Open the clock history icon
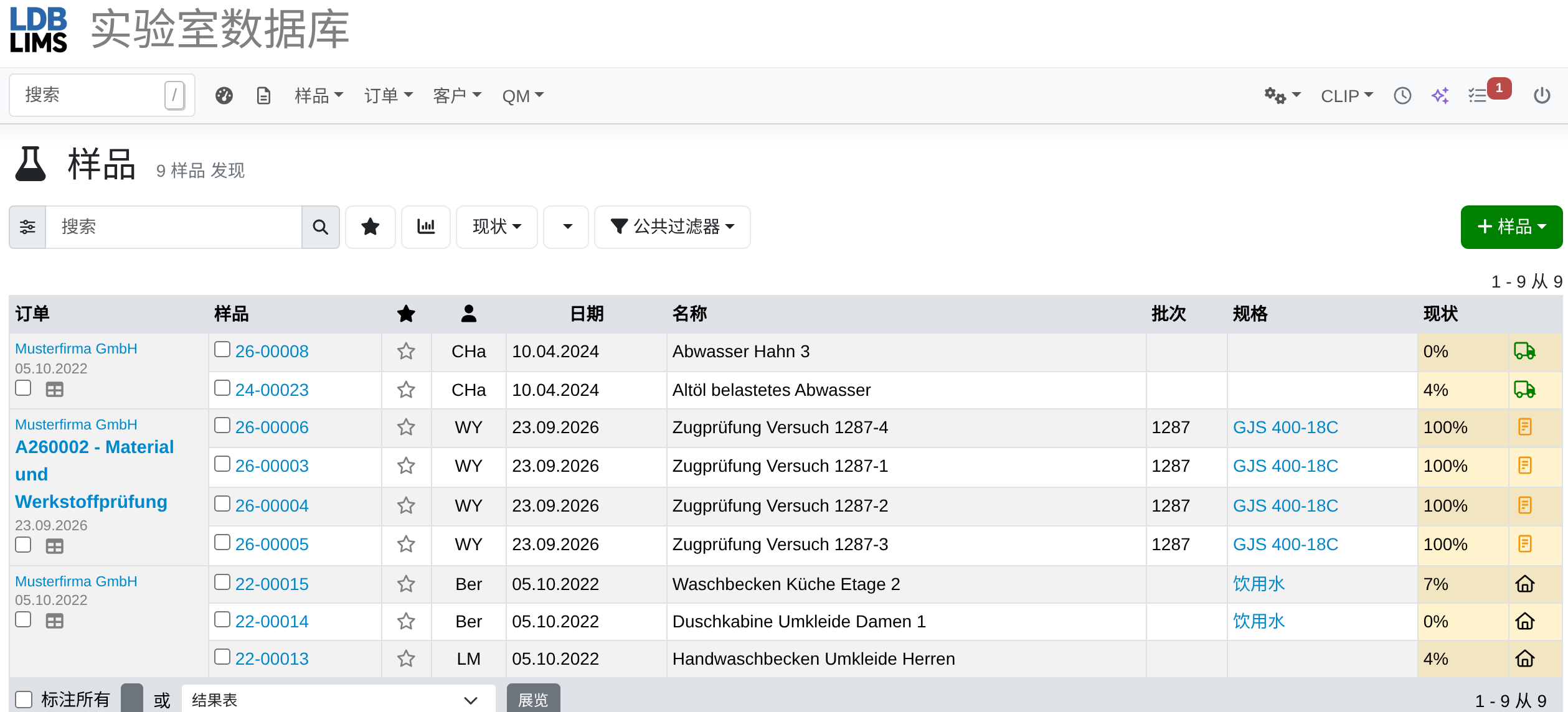Viewport: 1568px width, 712px height. click(1402, 95)
